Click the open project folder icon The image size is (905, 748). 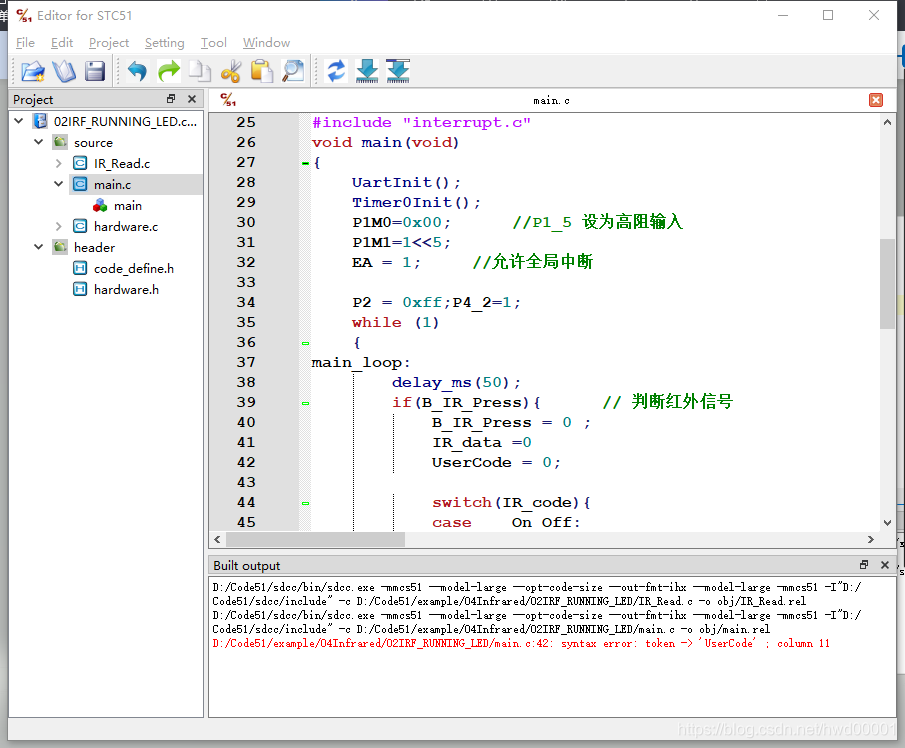(x=33, y=72)
